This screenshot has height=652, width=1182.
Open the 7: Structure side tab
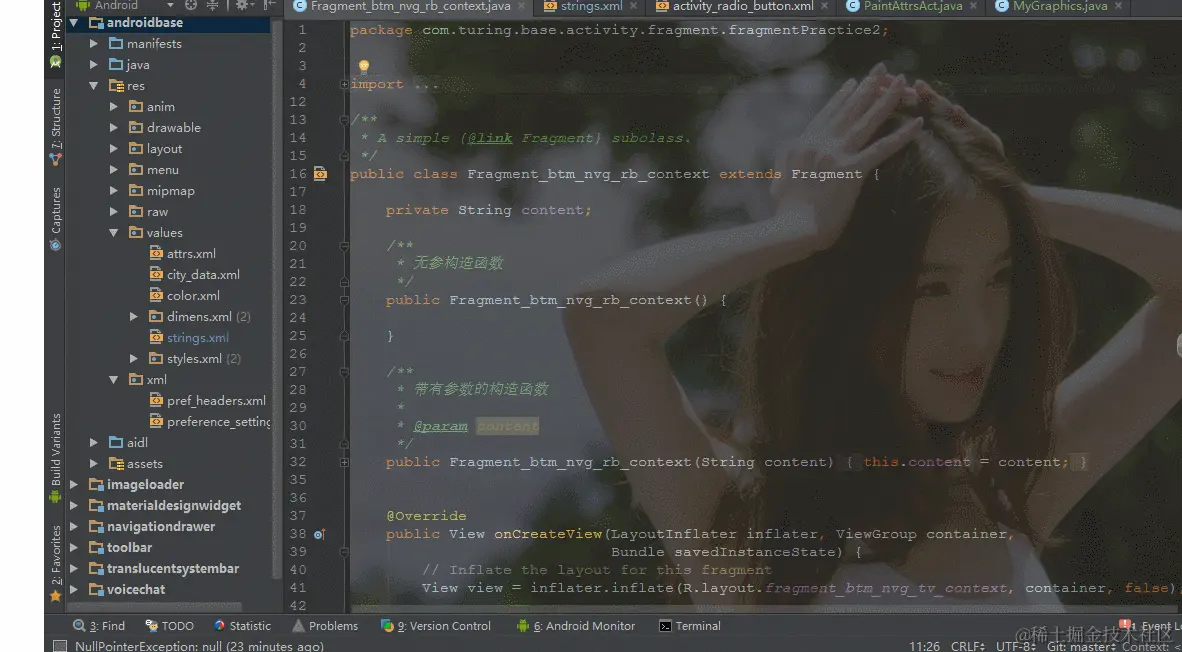pos(55,127)
